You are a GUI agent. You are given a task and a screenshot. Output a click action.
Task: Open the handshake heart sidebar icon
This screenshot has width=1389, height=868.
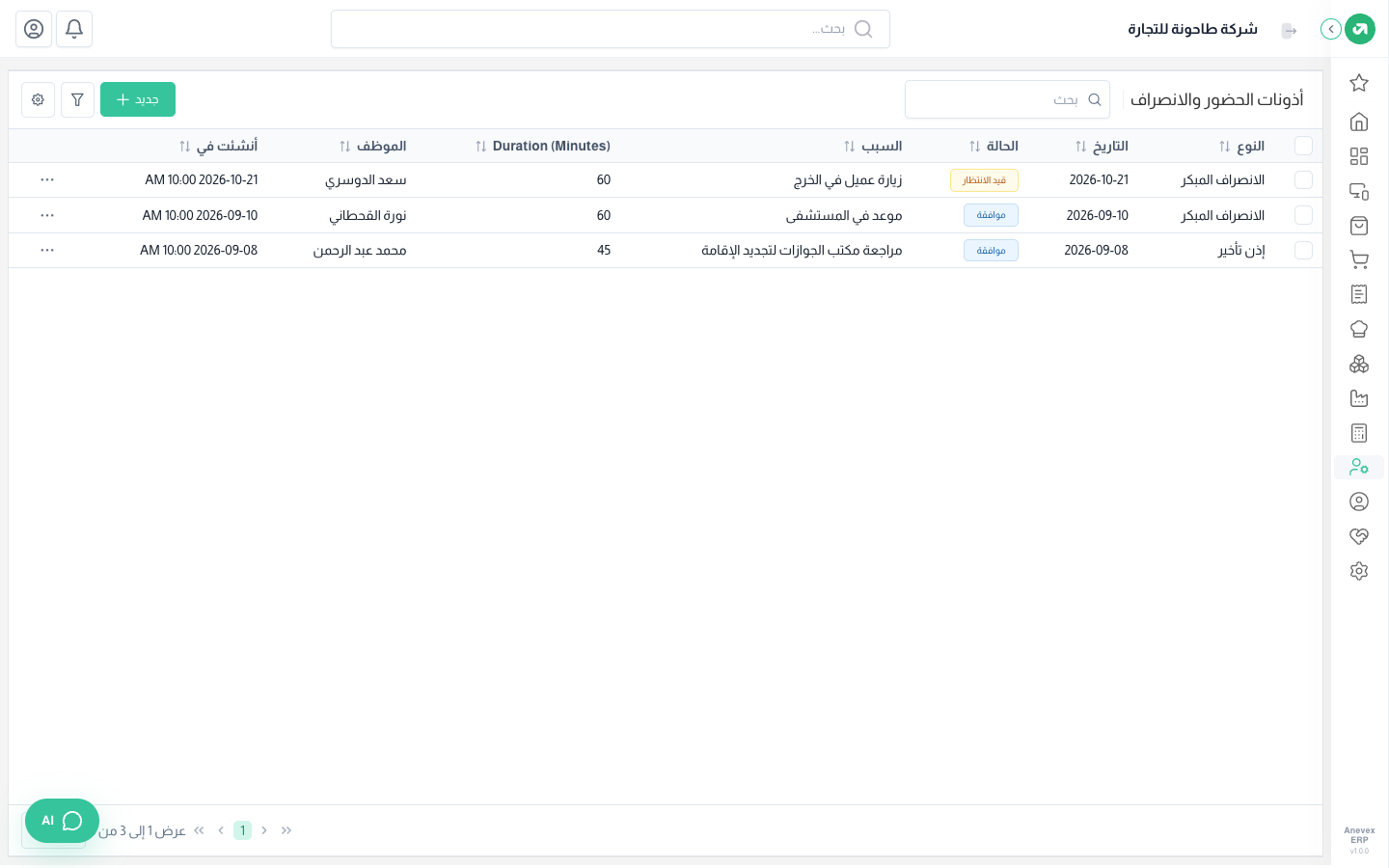(1359, 536)
